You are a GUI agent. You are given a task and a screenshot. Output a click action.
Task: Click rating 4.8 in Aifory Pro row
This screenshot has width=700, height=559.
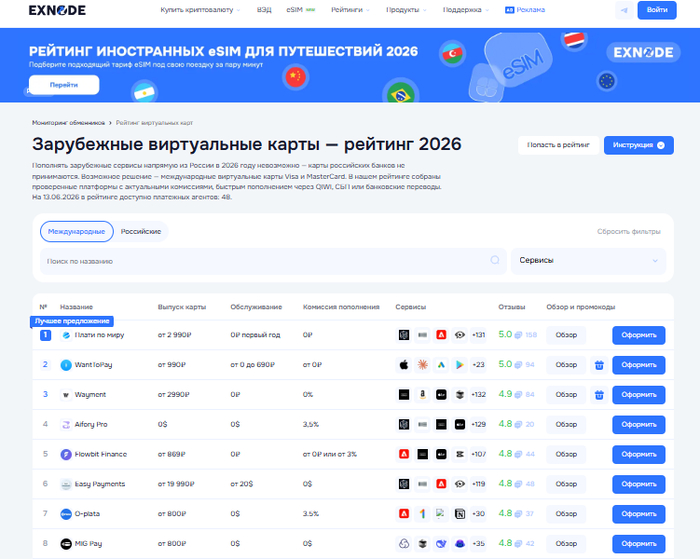[x=505, y=424]
